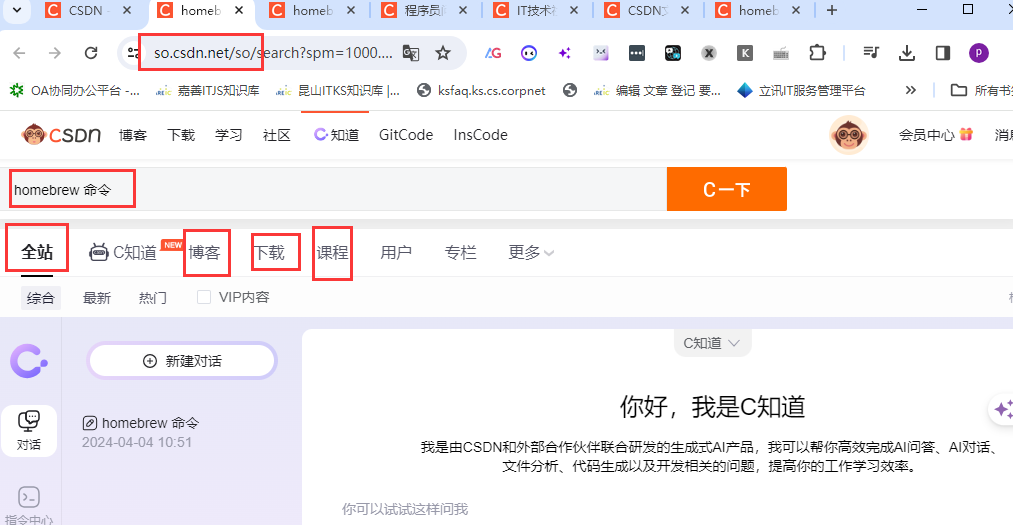Open 社区 in top navigation
The height and width of the screenshot is (525, 1013).
277,135
